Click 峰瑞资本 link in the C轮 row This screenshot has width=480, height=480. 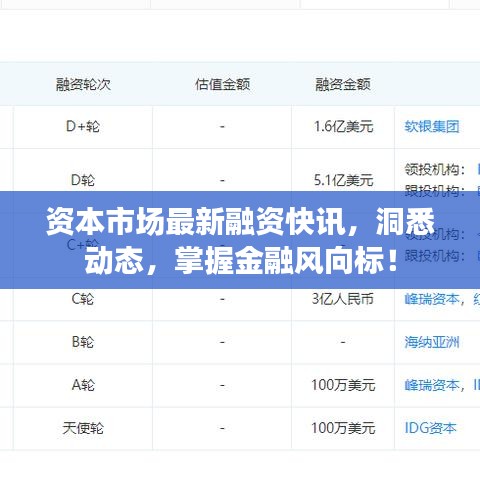432,299
